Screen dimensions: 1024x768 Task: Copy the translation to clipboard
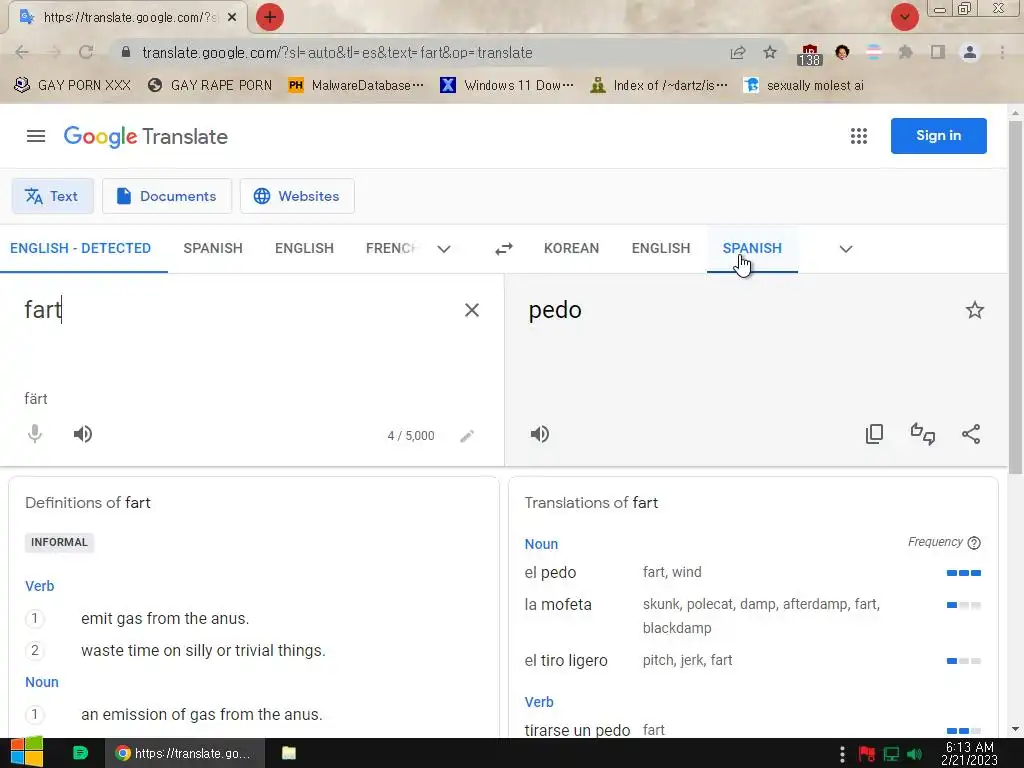tap(874, 434)
